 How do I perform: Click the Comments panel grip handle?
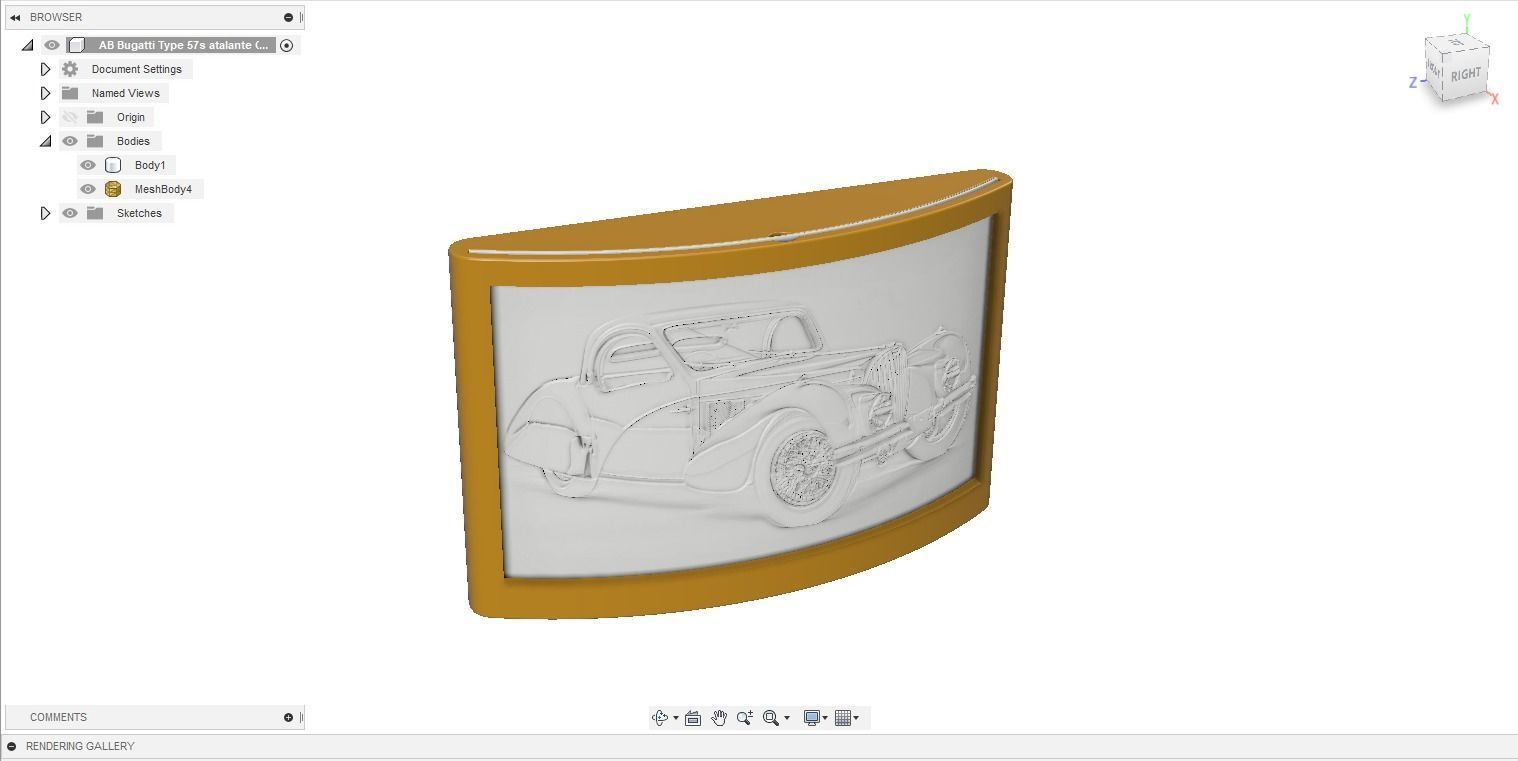click(301, 717)
